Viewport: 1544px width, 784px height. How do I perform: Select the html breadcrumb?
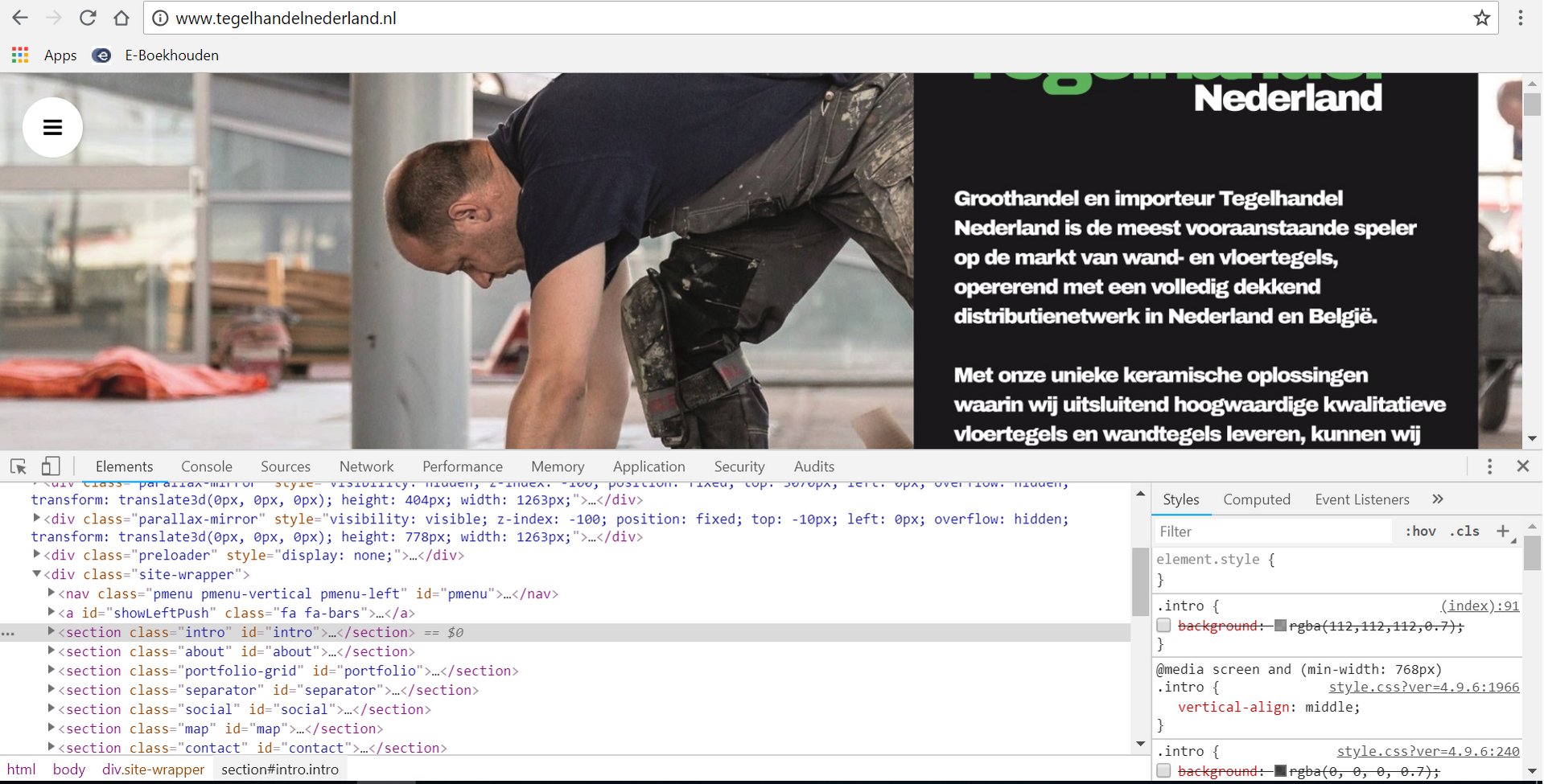coord(22,770)
